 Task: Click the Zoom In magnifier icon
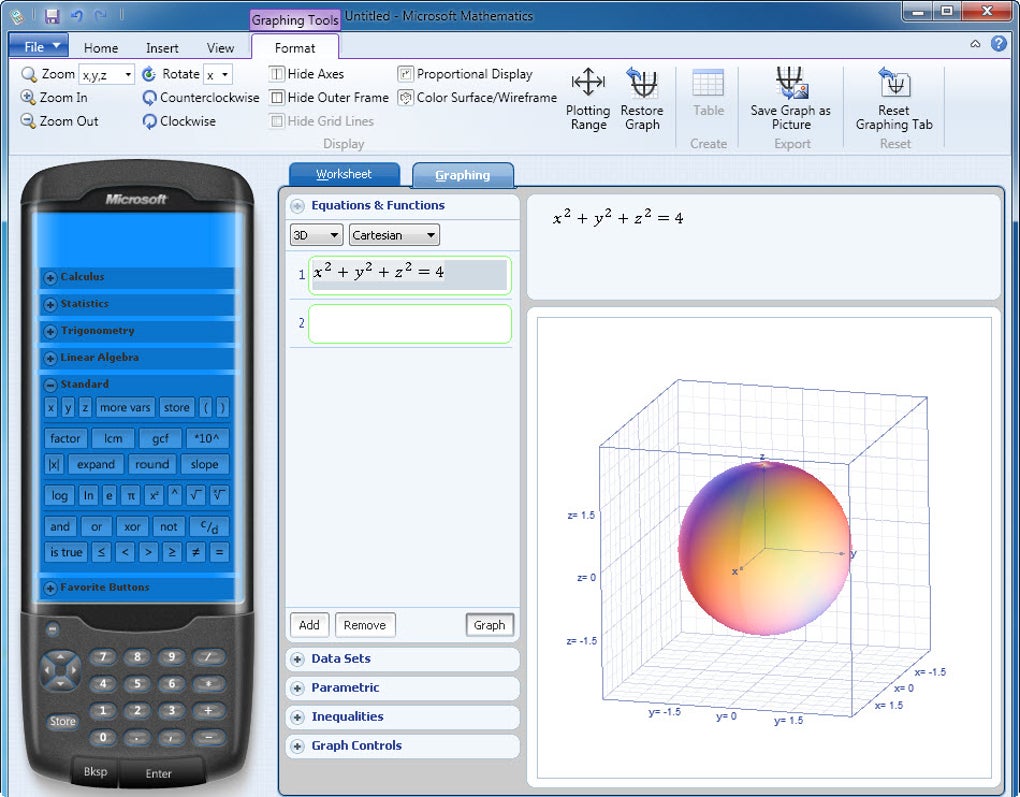[28, 98]
